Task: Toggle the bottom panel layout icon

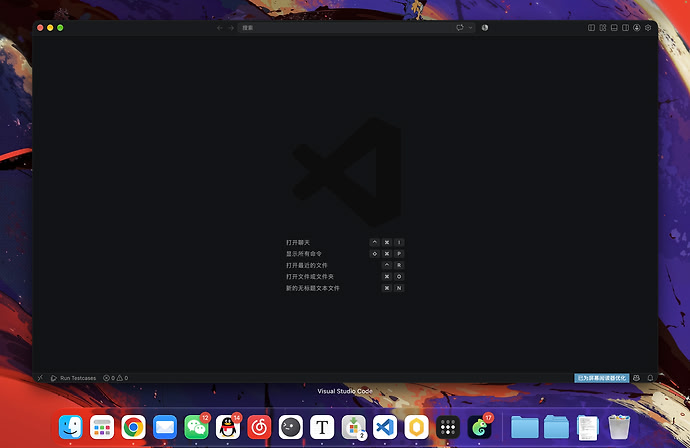Action: tap(614, 28)
